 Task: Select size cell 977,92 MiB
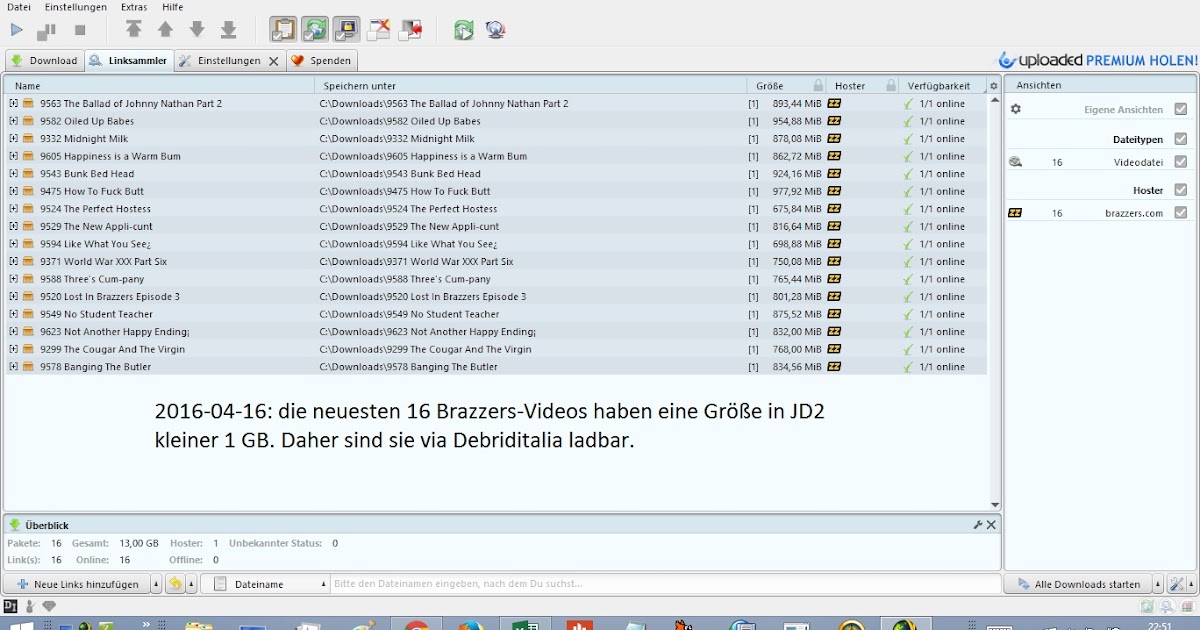[797, 192]
